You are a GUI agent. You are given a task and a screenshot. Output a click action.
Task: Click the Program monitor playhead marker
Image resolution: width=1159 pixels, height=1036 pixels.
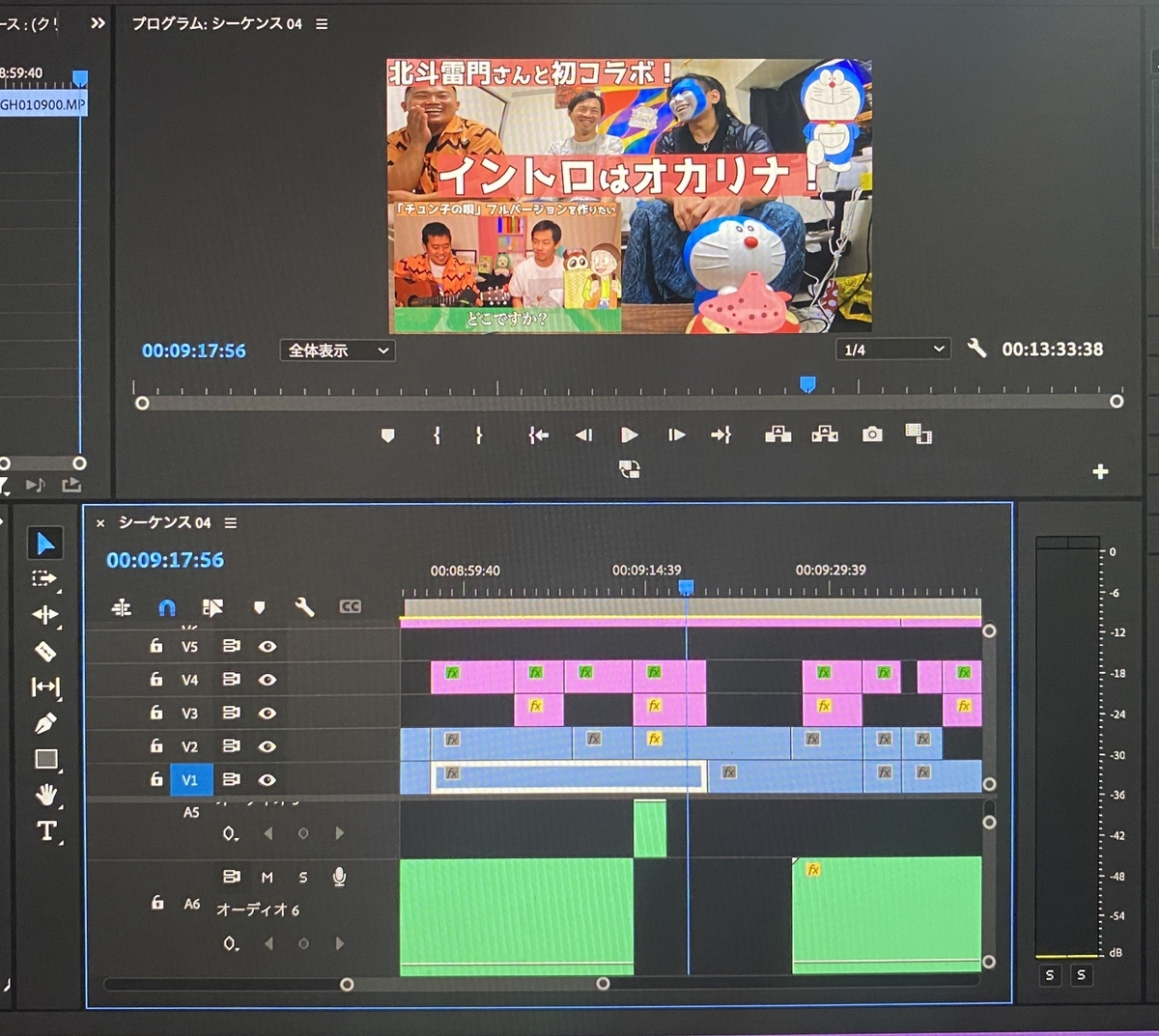(x=807, y=384)
